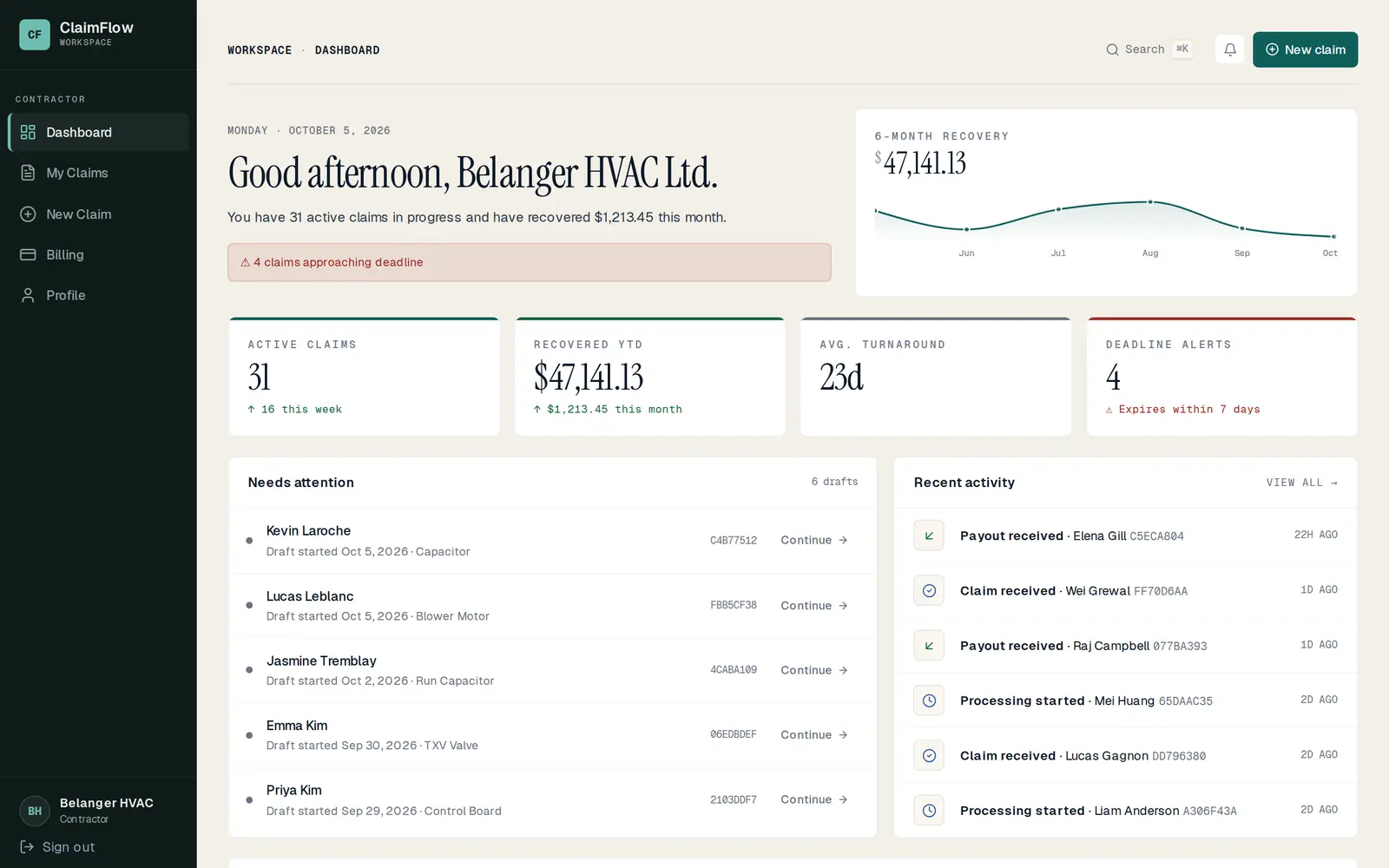Click Sign out text in sidebar

[69, 846]
